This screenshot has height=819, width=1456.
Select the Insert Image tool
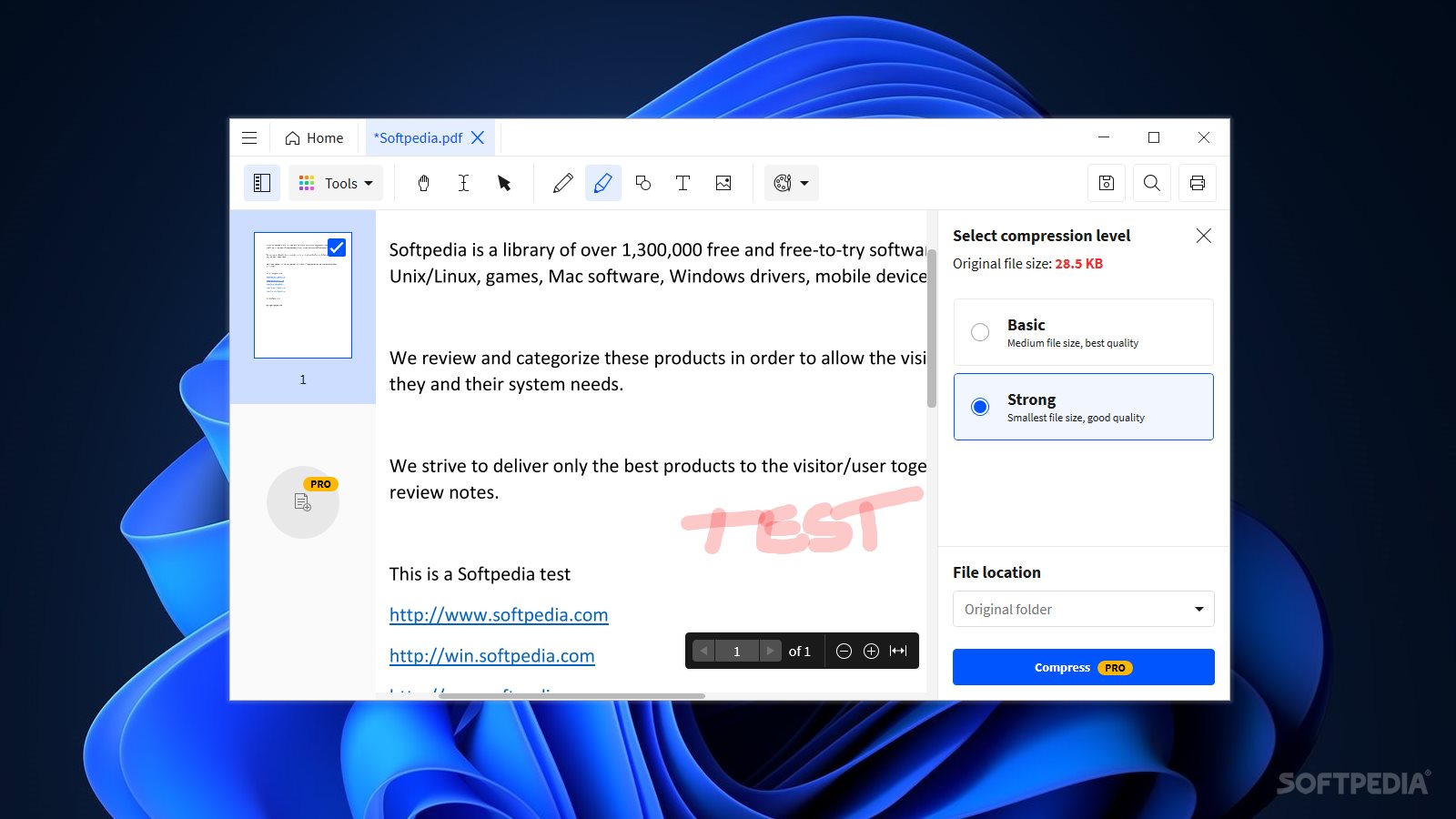point(723,183)
